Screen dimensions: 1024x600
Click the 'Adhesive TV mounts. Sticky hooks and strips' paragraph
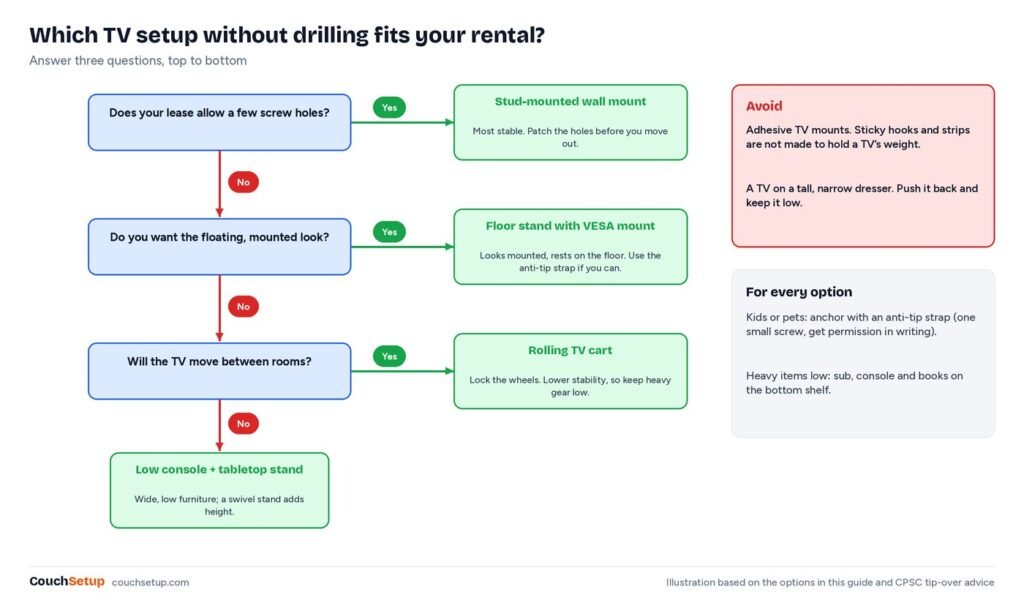tap(857, 137)
